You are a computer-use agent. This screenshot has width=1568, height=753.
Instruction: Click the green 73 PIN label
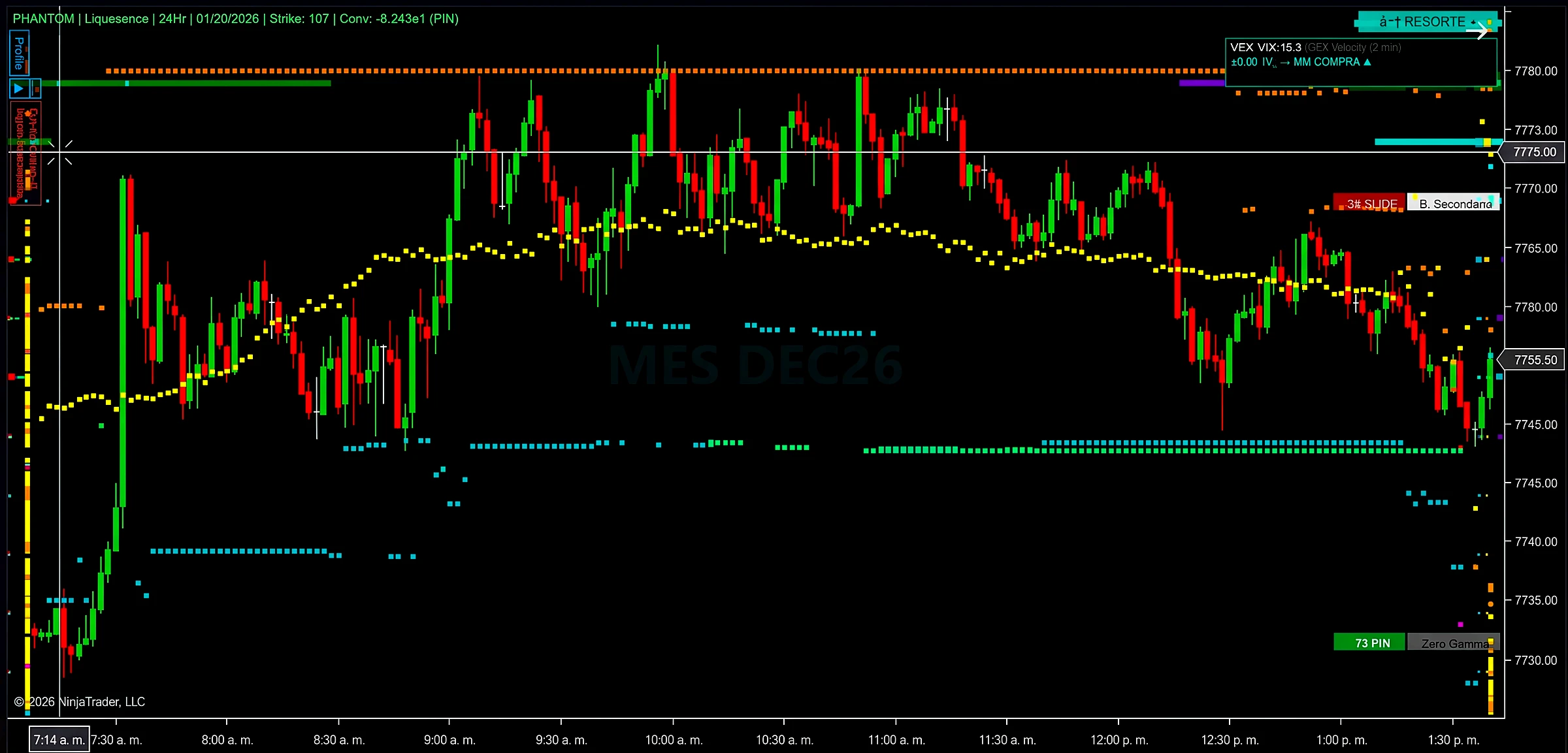tap(1369, 643)
